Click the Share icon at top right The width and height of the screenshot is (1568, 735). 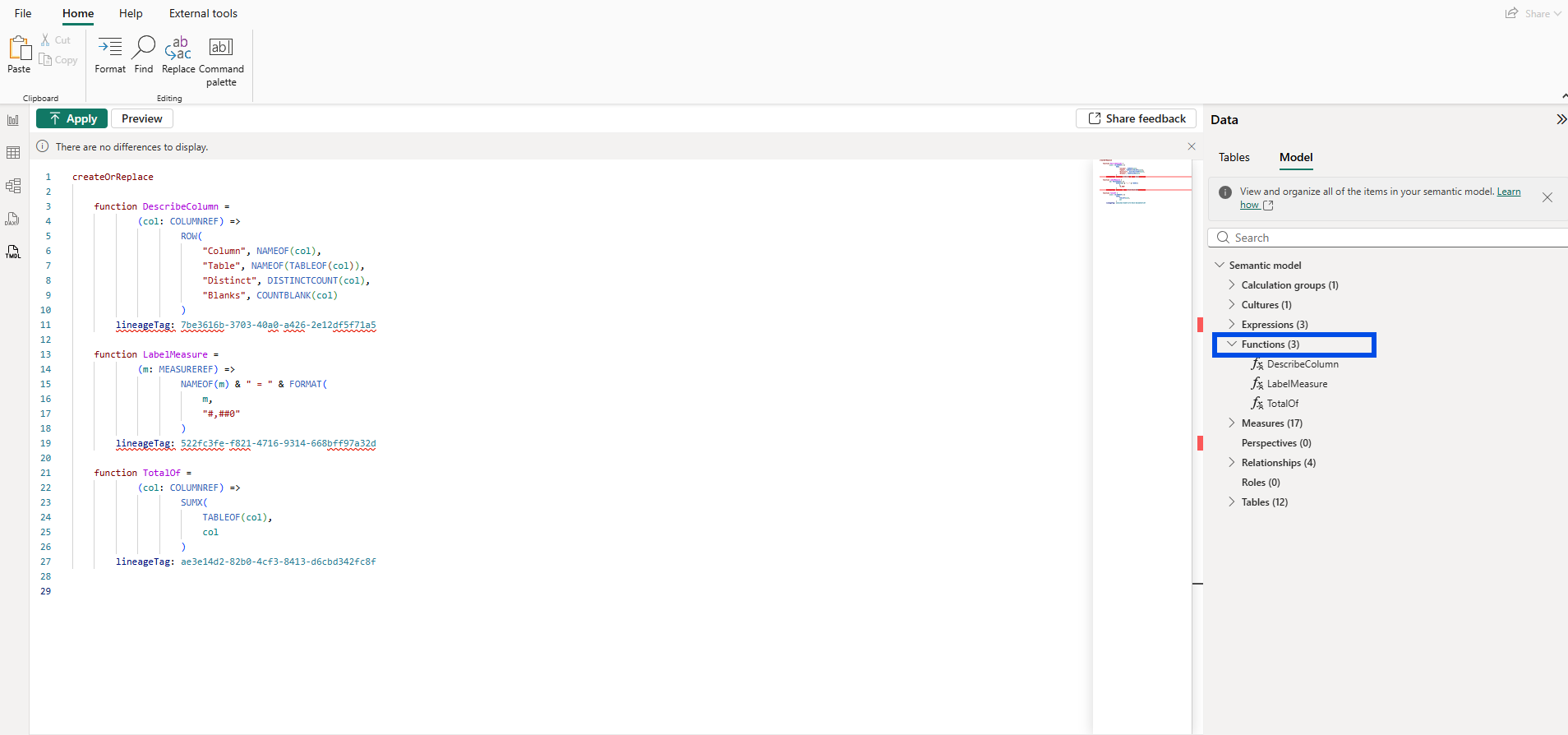point(1512,13)
